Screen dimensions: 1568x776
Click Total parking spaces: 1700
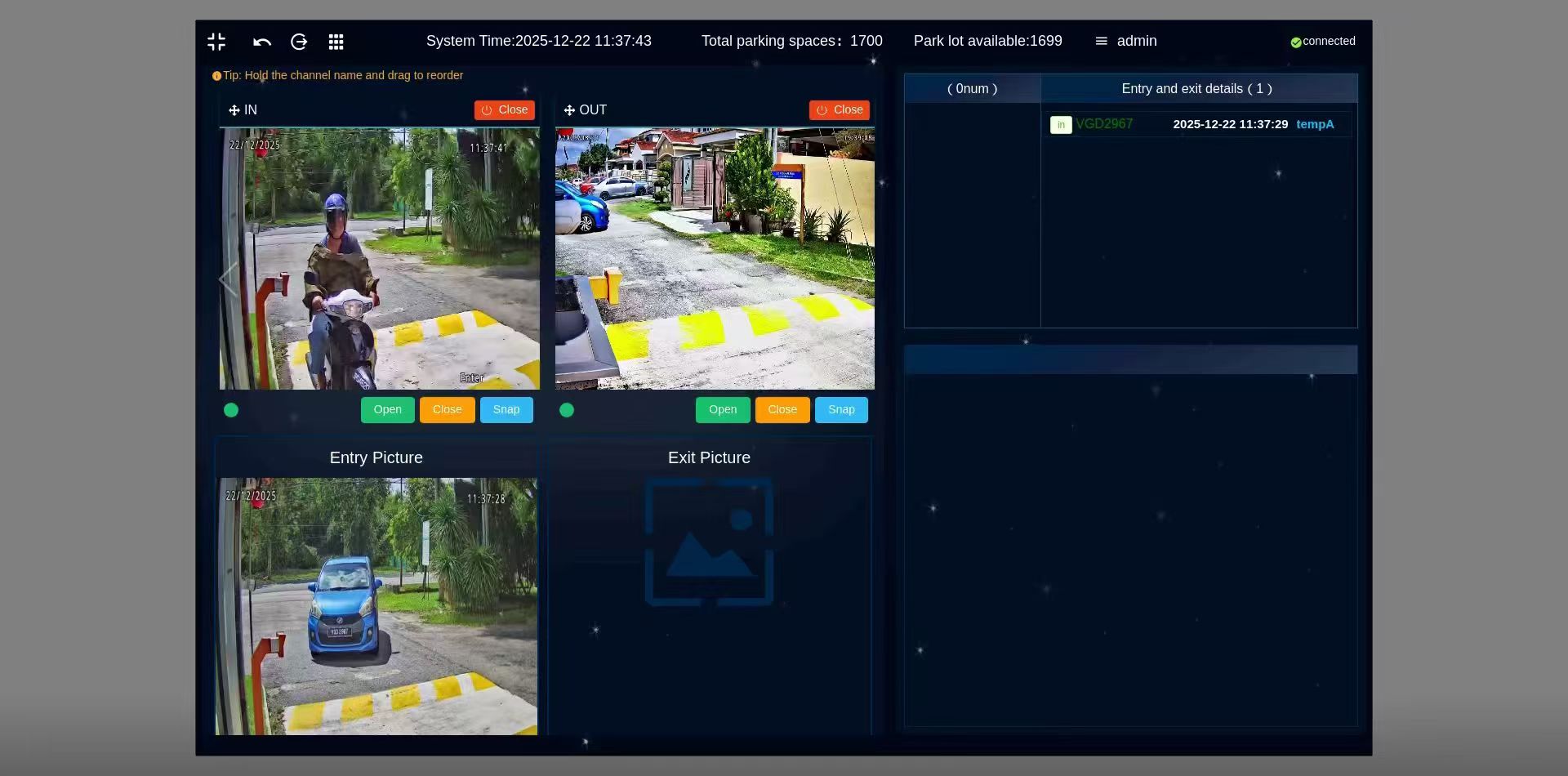[x=792, y=41]
